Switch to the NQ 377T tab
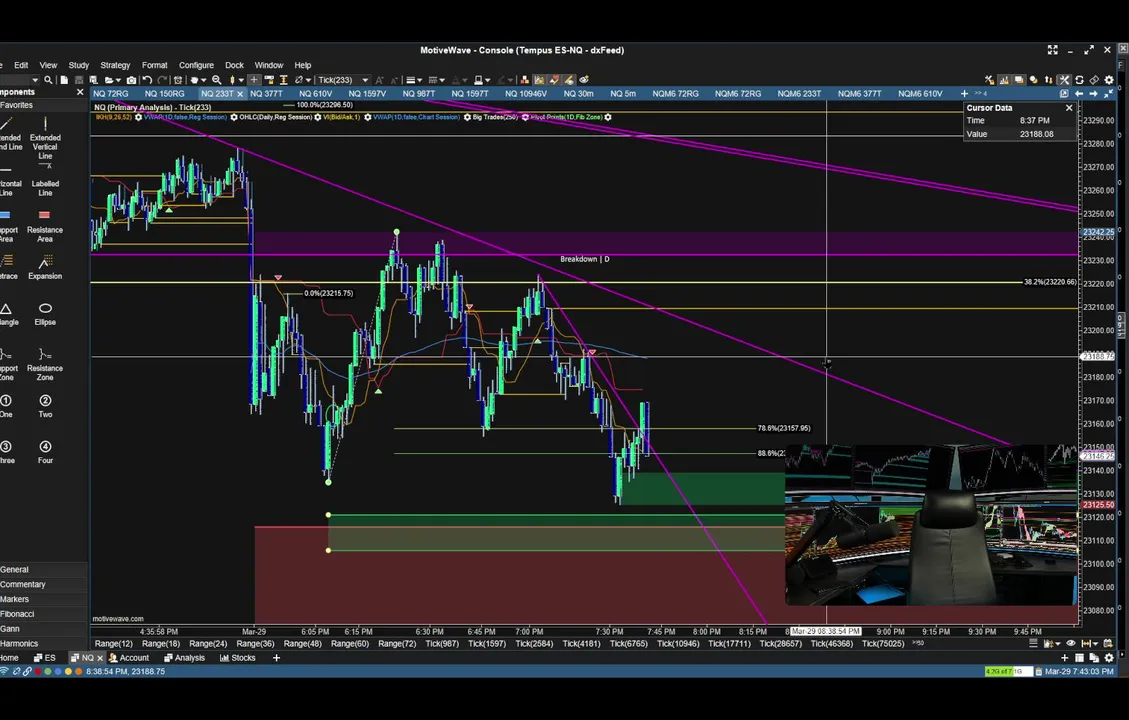The width and height of the screenshot is (1129, 720). [266, 94]
